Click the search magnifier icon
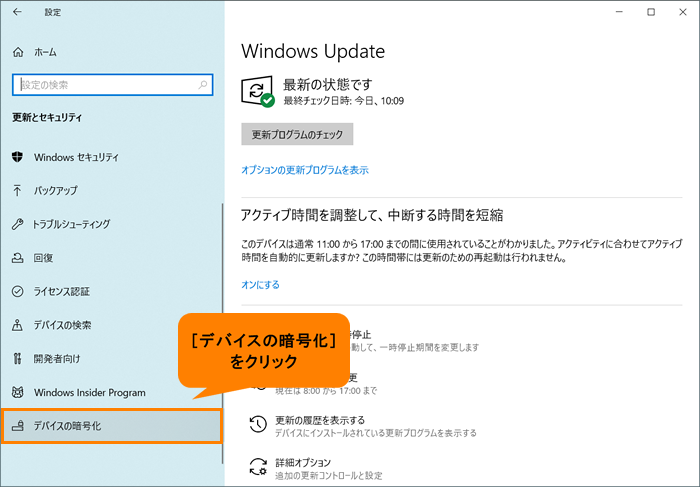This screenshot has width=700, height=487. coord(203,84)
